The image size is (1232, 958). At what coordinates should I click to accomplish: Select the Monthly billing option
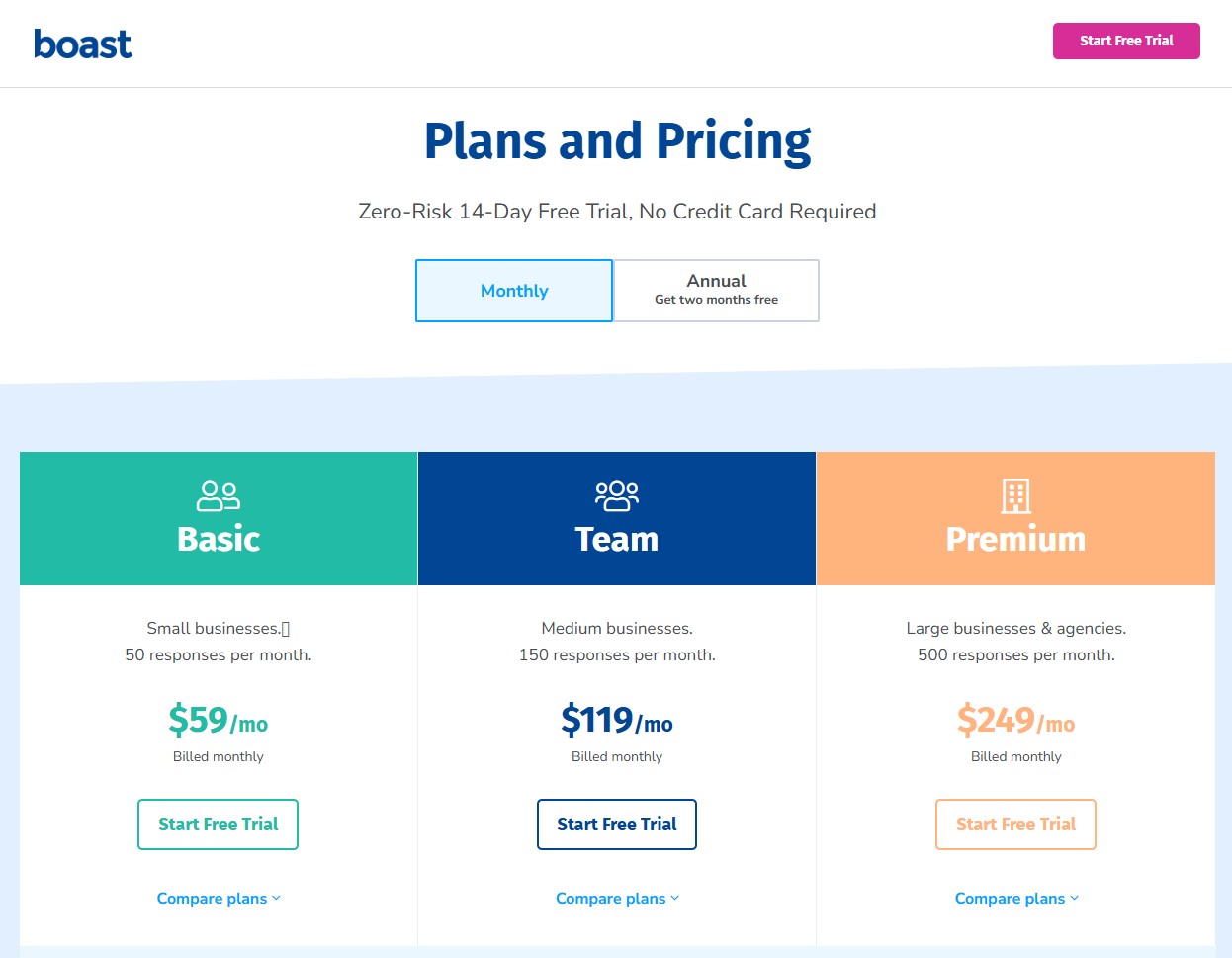(514, 290)
